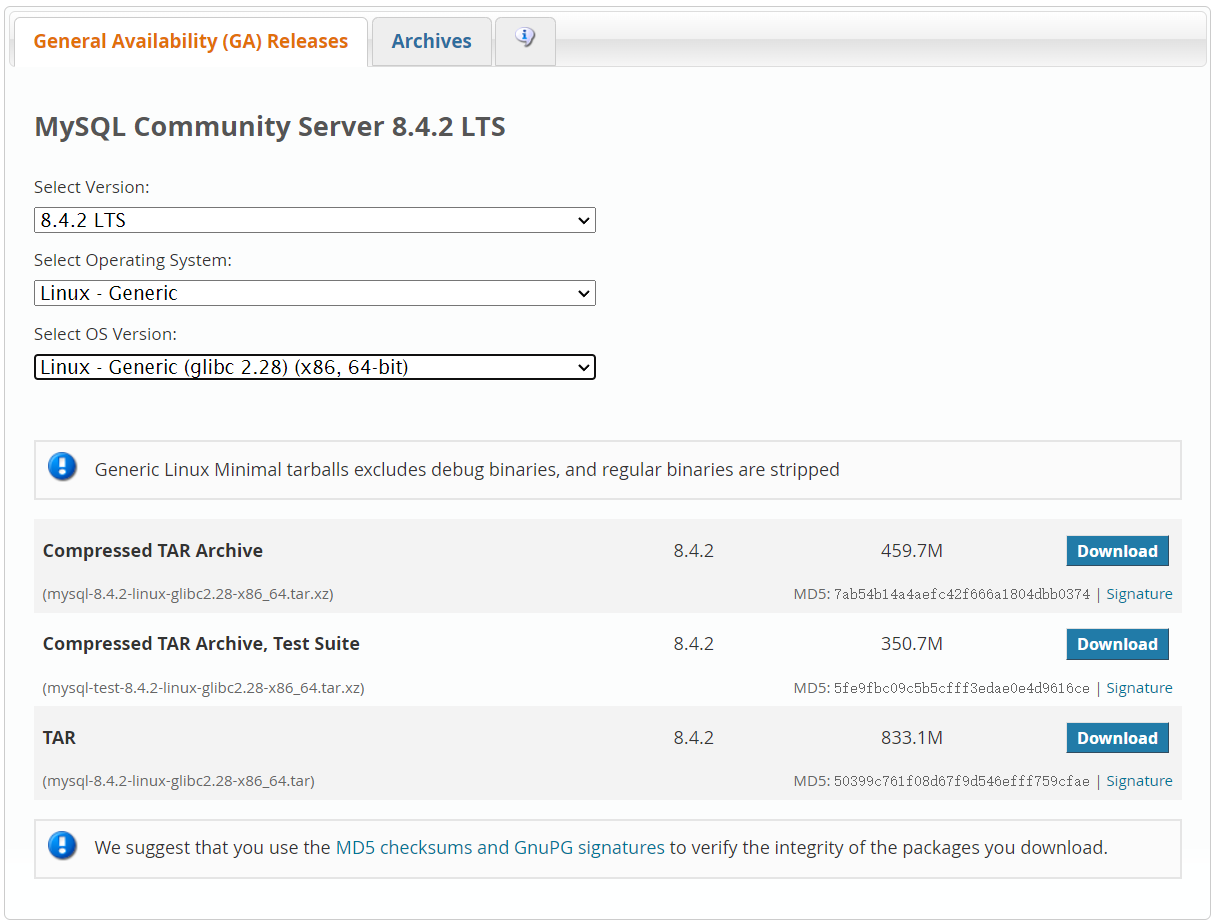
Task: Open the dropdown arrow on Select Version
Action: (x=584, y=220)
